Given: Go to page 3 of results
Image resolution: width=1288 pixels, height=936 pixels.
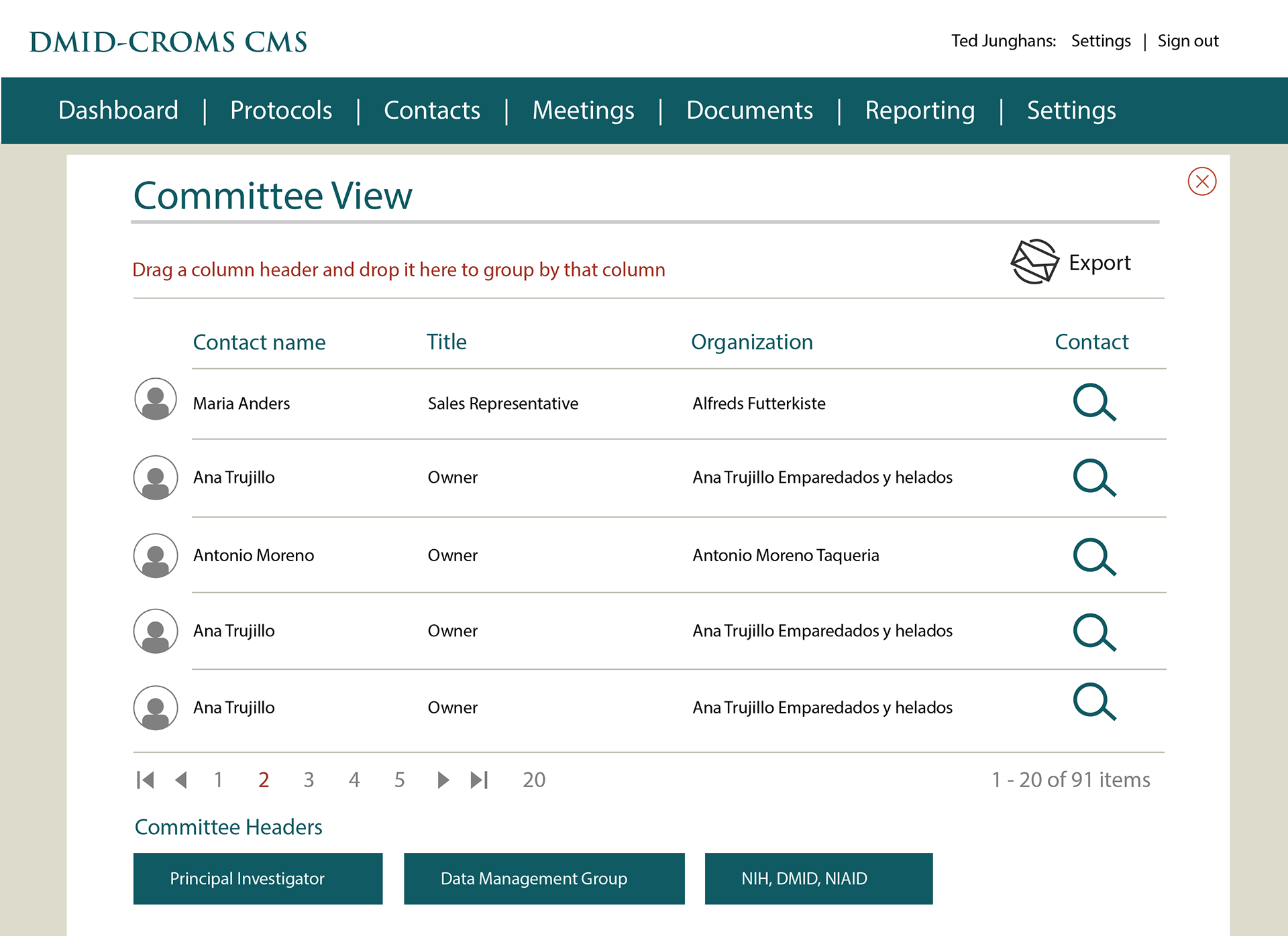Looking at the screenshot, I should coord(309,780).
